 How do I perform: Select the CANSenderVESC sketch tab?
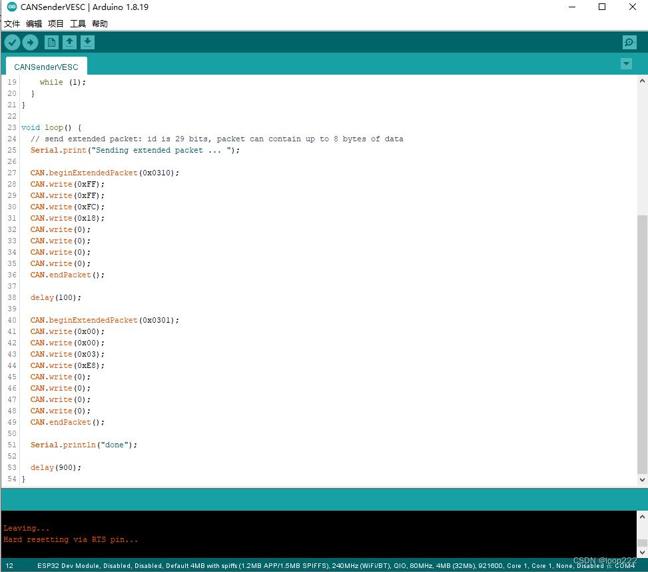pos(46,67)
